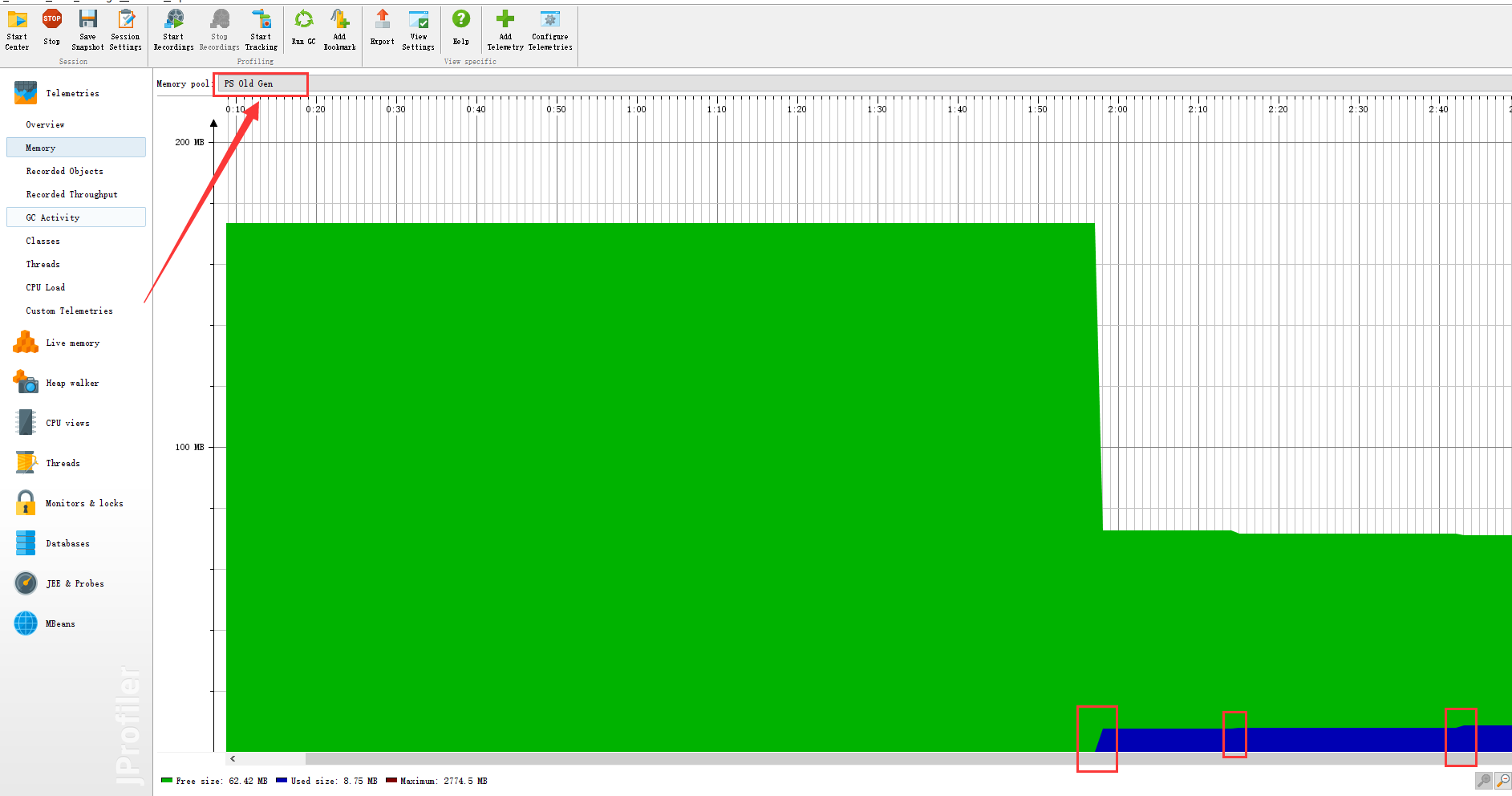Open the MBeans view

(x=60, y=623)
